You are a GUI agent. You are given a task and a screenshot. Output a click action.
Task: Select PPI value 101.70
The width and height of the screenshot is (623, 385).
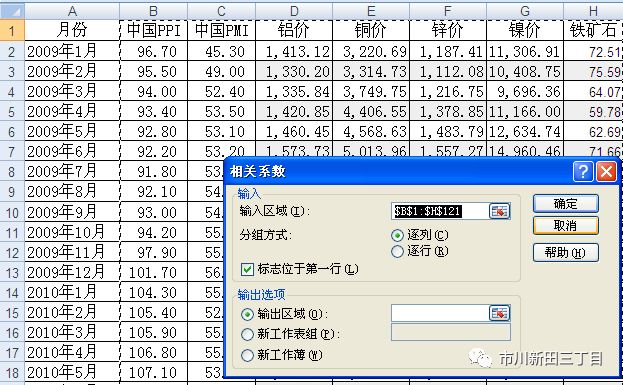point(153,272)
